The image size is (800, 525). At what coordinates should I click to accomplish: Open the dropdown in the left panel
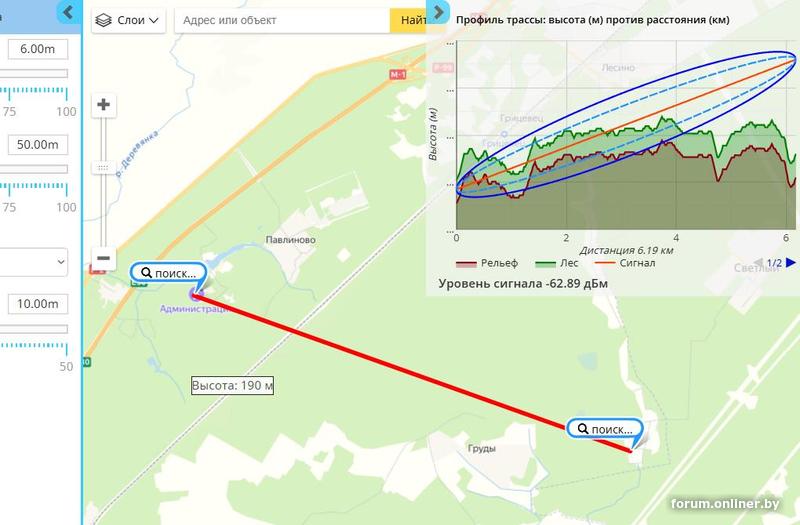[x=34, y=262]
